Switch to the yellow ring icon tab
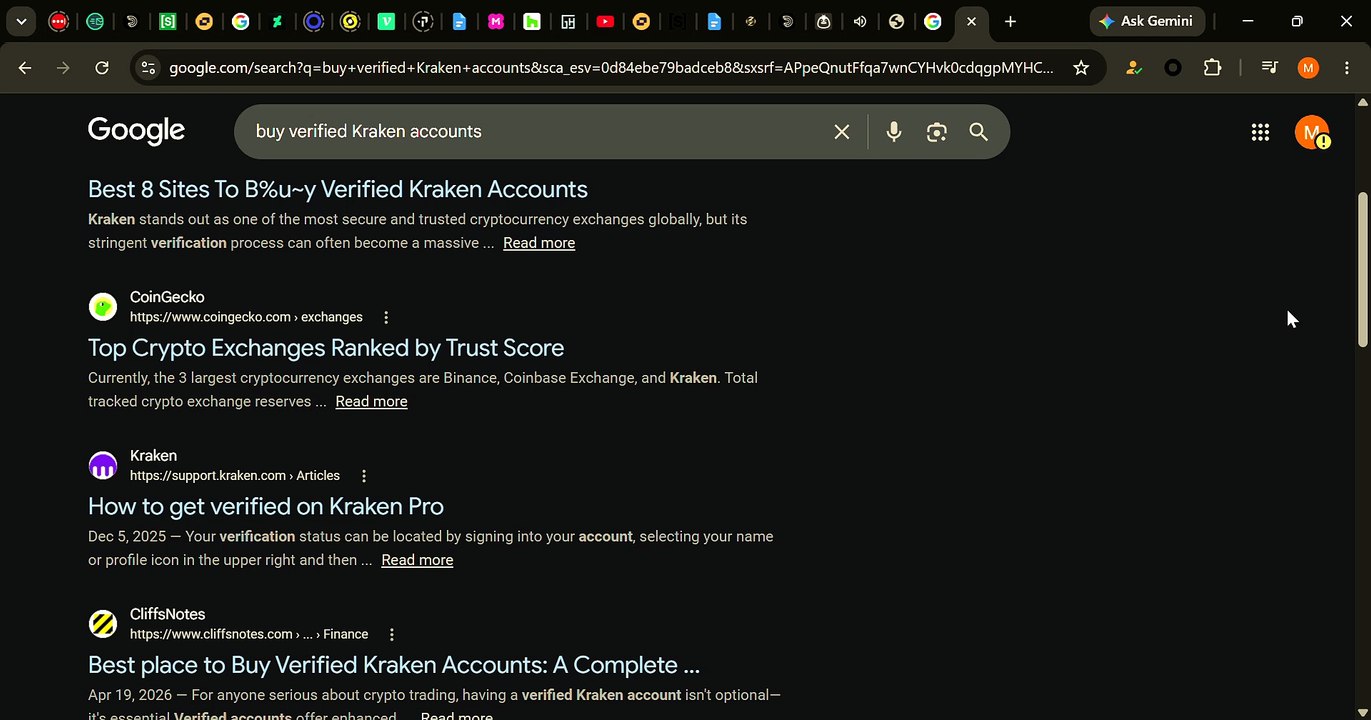The width and height of the screenshot is (1371, 720). pyautogui.click(x=350, y=21)
